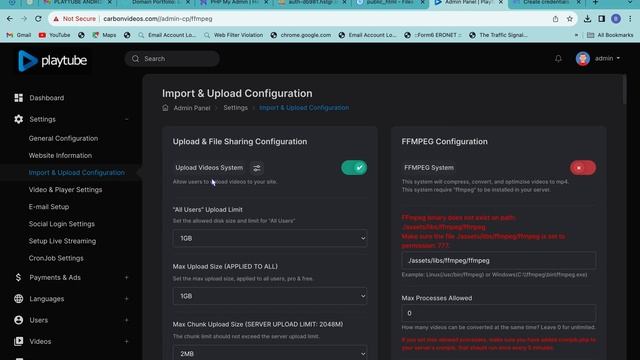This screenshot has height=360, width=640.
Task: Switch to the Domain Portfolio tab
Action: (x=156, y=3)
